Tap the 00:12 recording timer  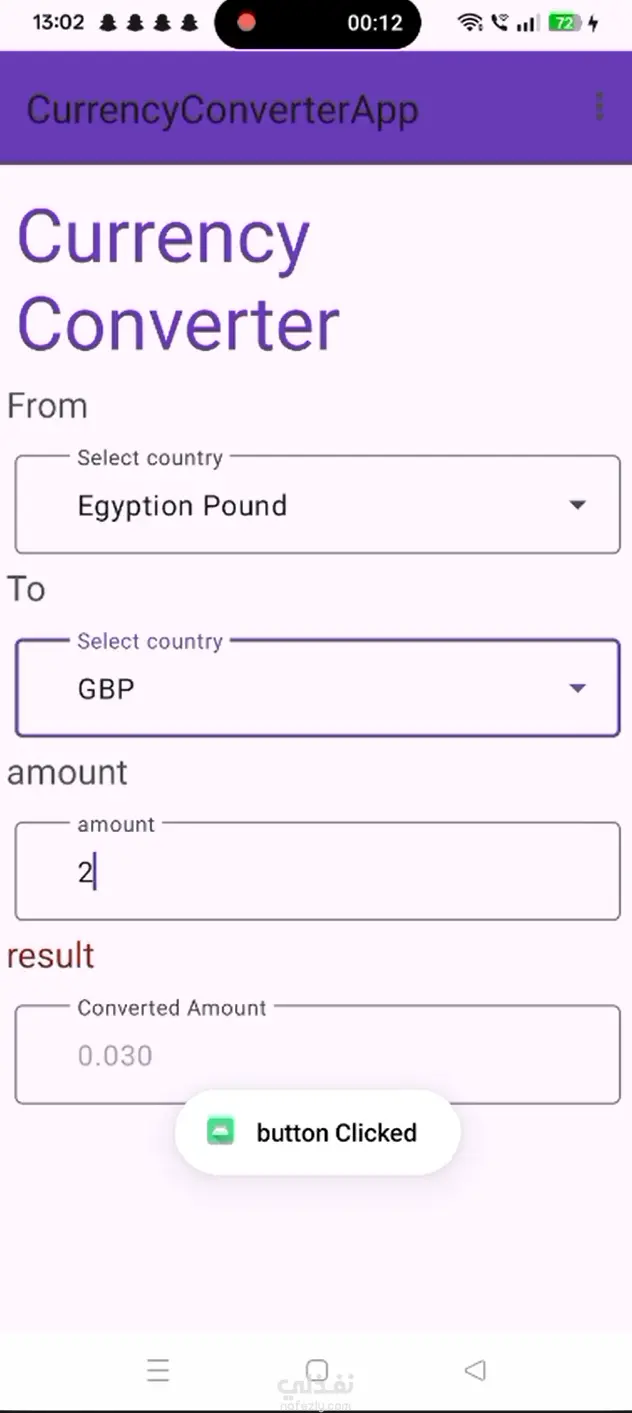[x=374, y=23]
